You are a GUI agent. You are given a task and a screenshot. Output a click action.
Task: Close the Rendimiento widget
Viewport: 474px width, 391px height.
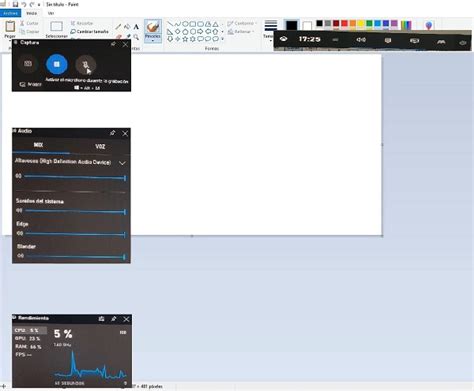126,319
